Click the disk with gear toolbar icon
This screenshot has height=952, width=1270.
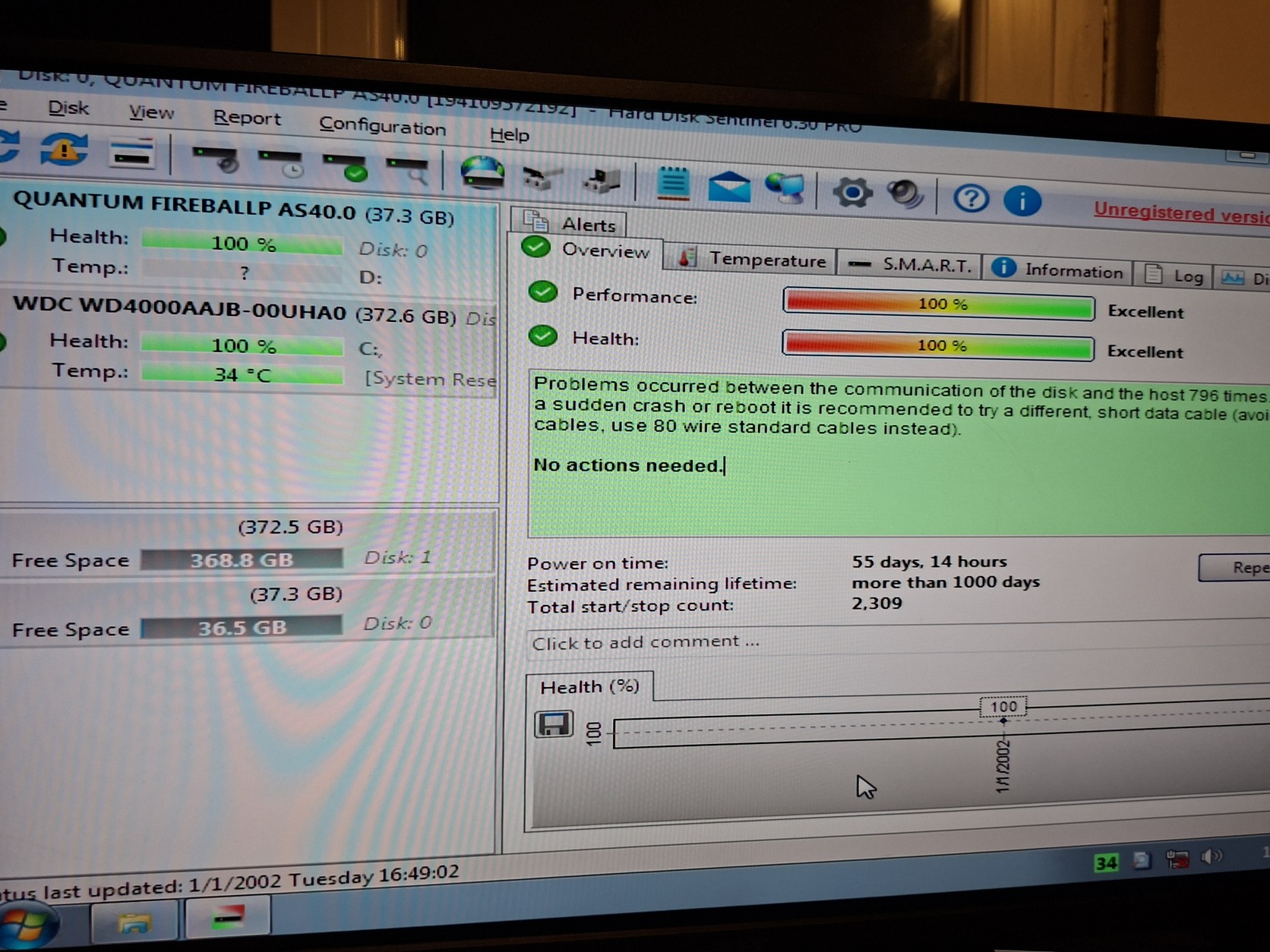pos(216,158)
